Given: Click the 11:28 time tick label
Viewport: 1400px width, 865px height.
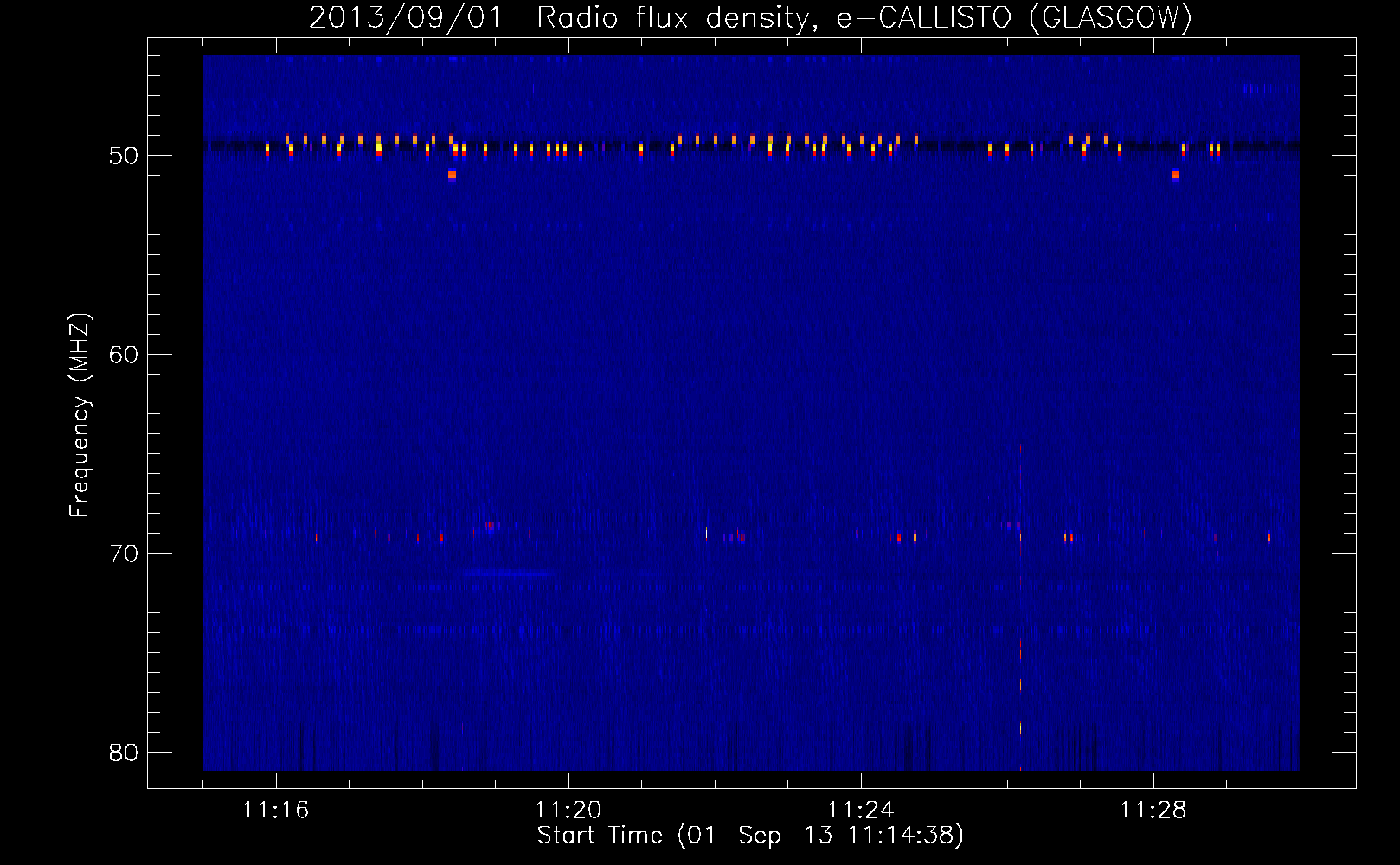Looking at the screenshot, I should (x=1153, y=811).
